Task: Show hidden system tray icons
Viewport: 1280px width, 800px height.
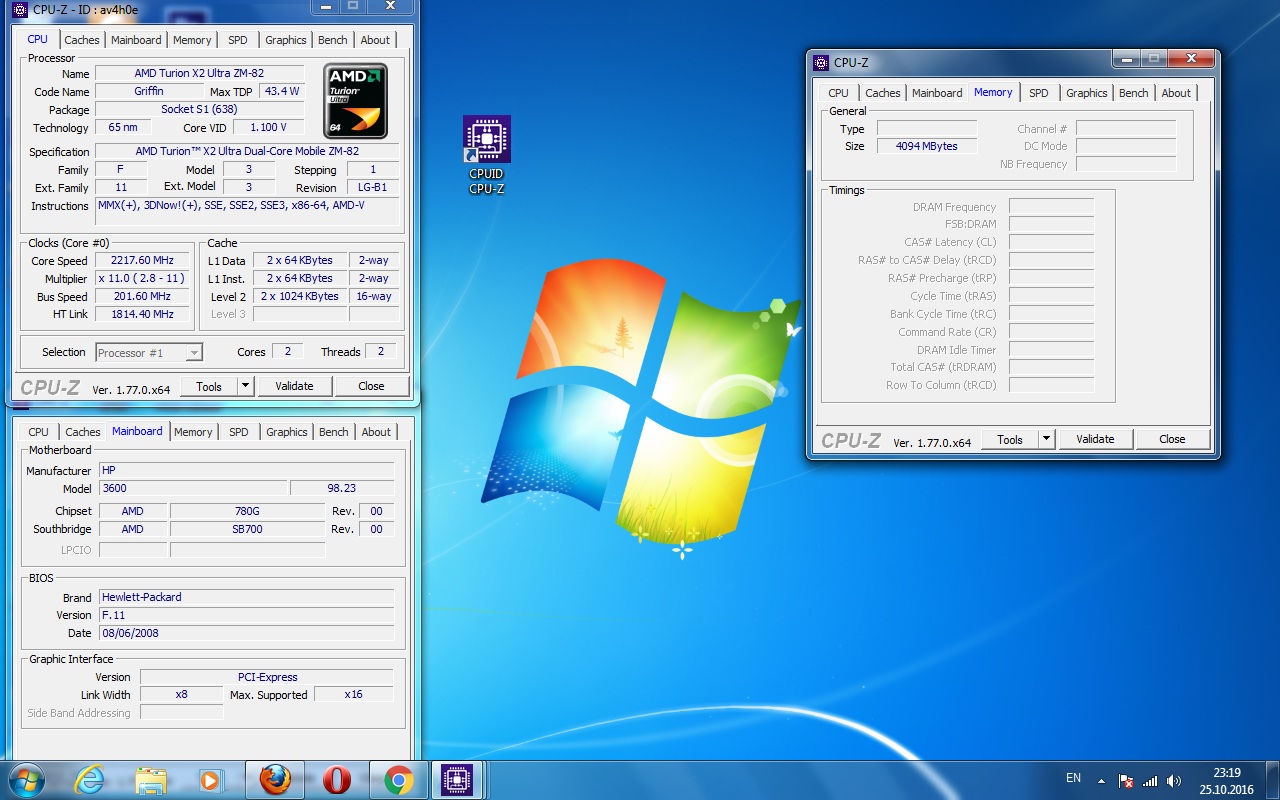Action: click(1101, 781)
